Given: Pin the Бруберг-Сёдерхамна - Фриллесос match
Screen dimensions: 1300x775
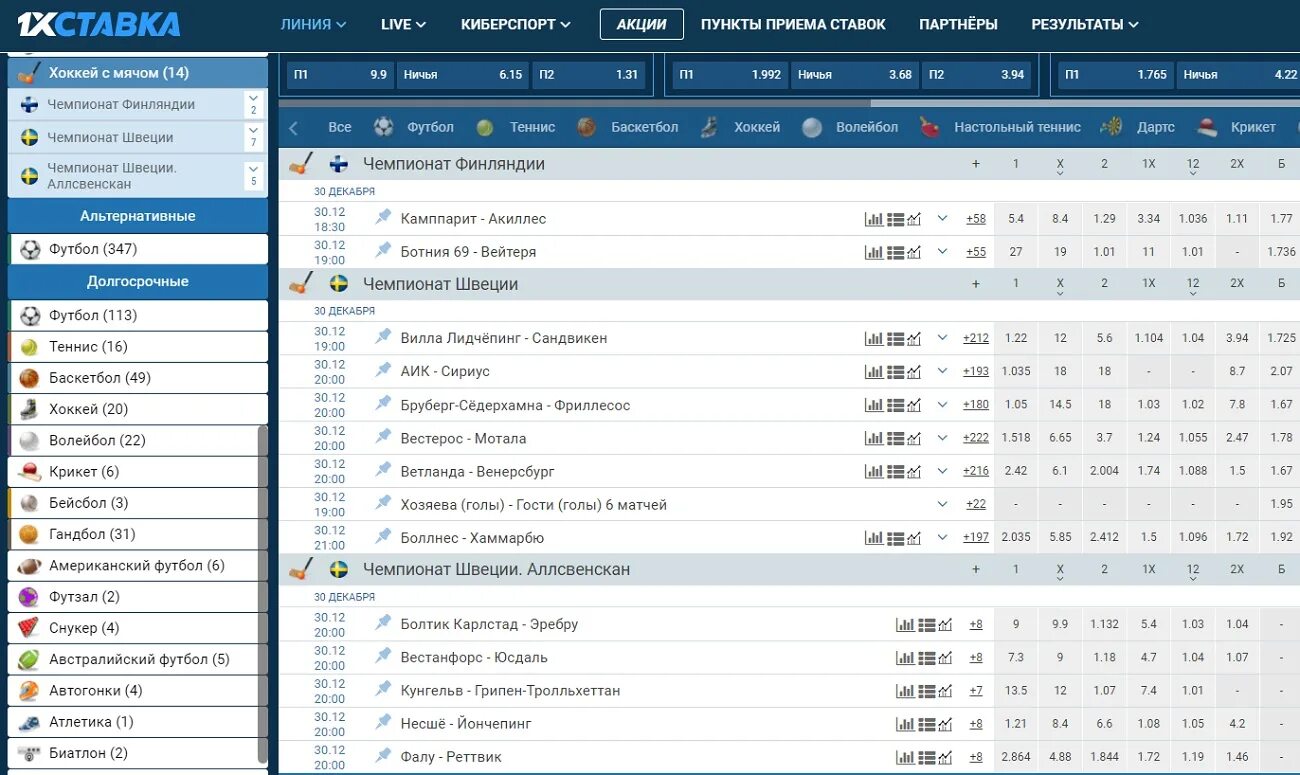Looking at the screenshot, I should click(383, 403).
